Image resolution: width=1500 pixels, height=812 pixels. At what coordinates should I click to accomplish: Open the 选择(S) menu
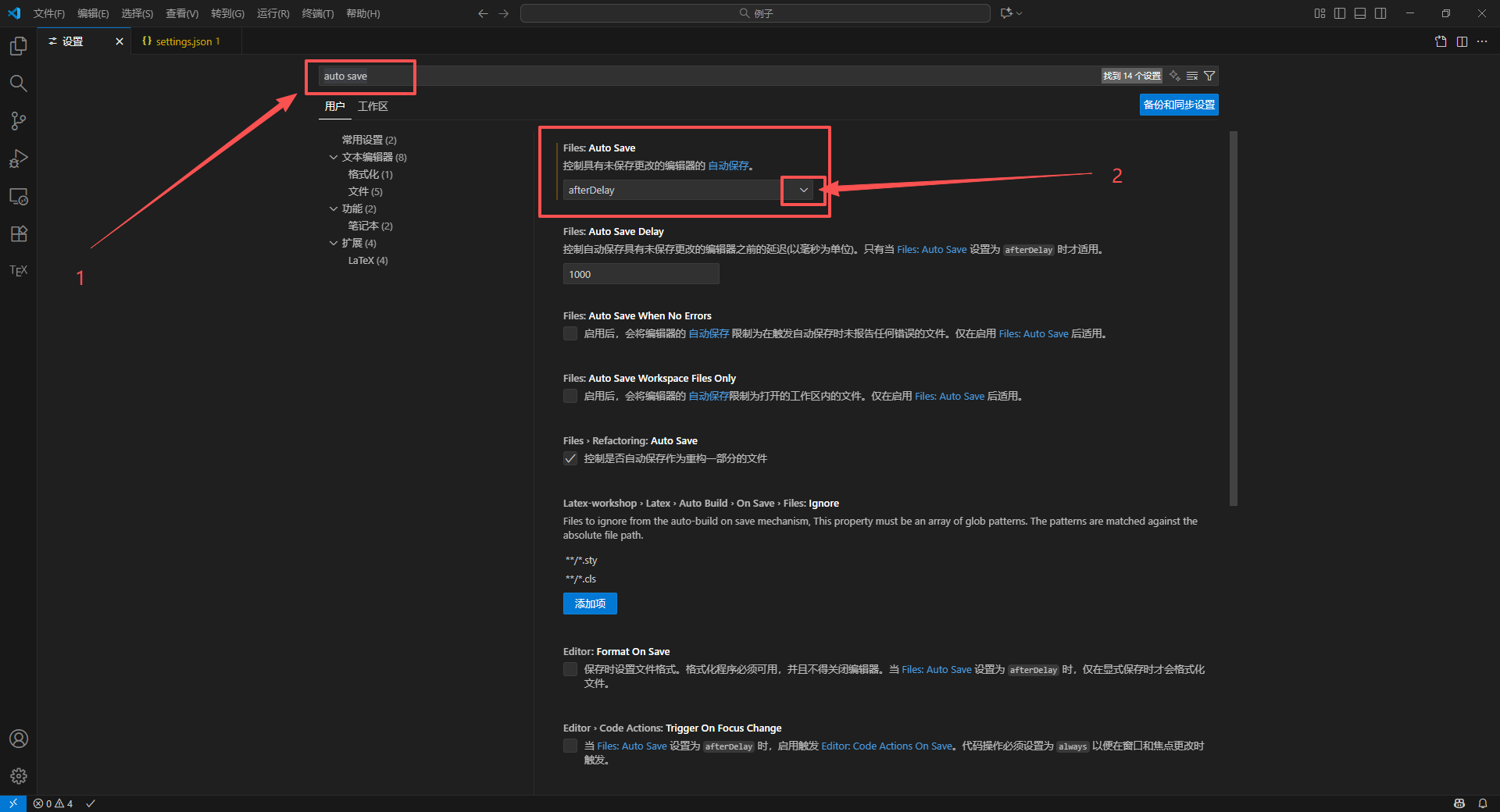click(x=137, y=13)
